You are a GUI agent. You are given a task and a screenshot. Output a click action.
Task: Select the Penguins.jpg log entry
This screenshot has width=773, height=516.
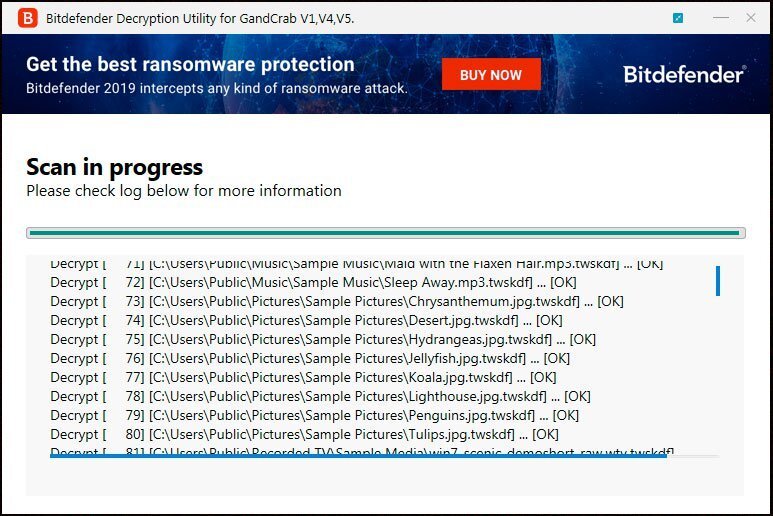[x=315, y=415]
